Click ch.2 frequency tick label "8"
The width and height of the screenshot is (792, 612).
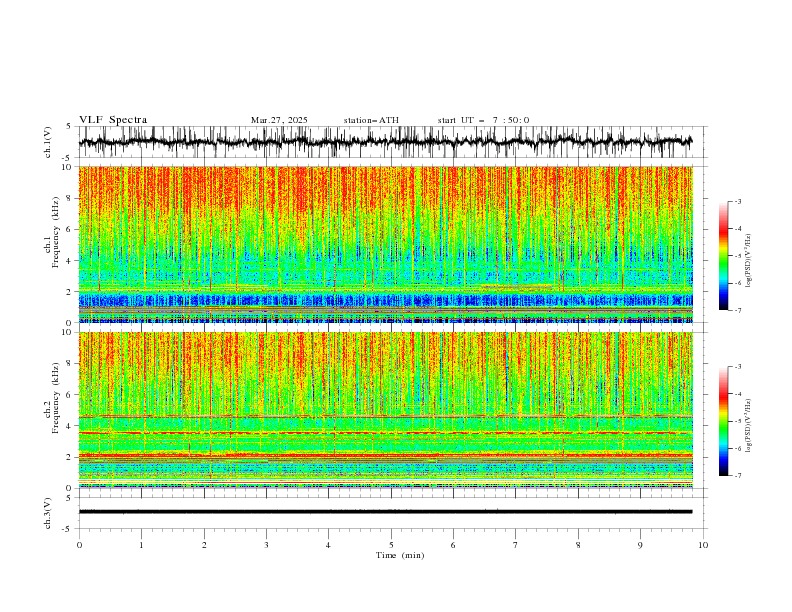tap(70, 364)
